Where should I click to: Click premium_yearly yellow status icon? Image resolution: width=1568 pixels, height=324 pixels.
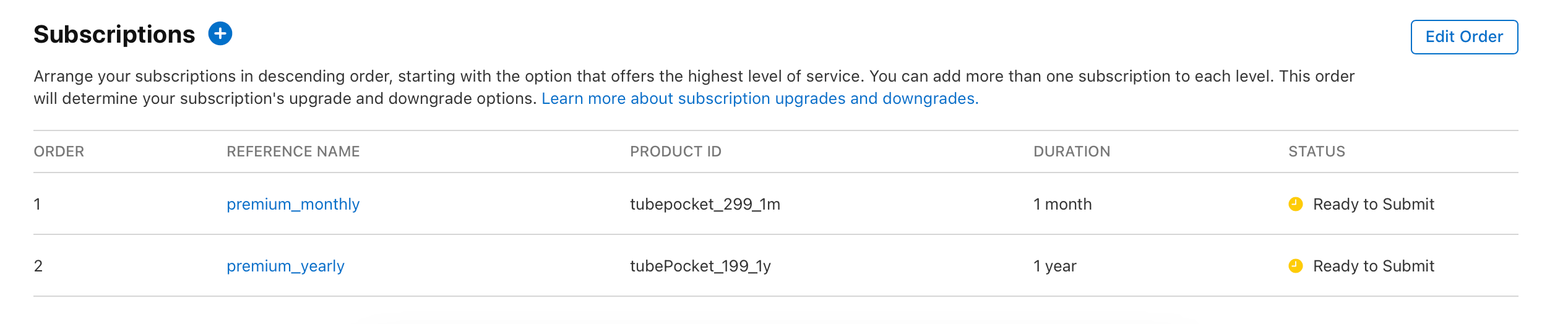1296,266
